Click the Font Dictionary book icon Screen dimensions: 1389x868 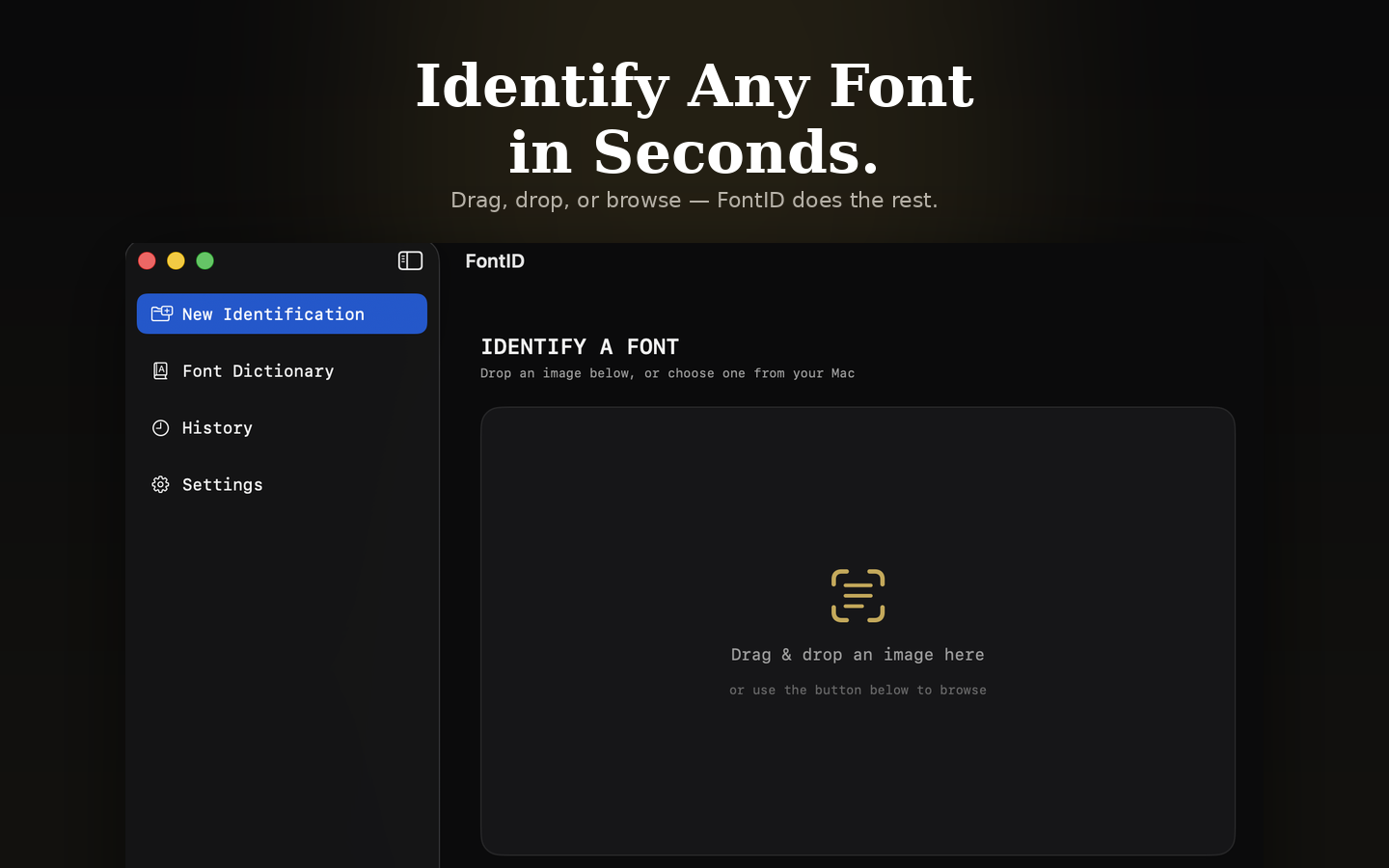[160, 370]
